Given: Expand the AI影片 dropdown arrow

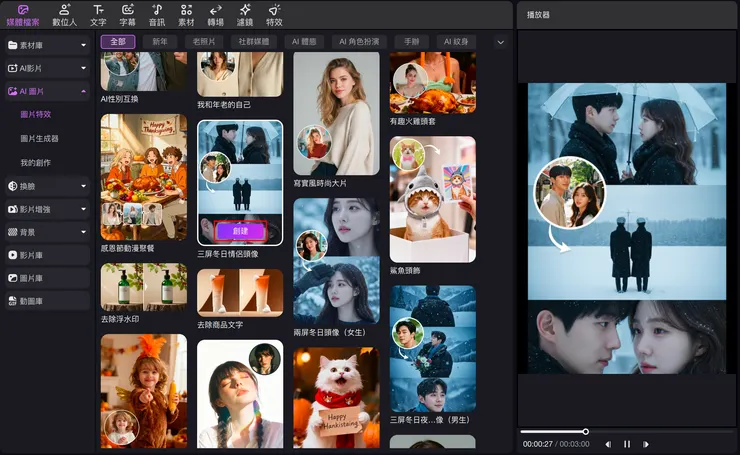Looking at the screenshot, I should tap(84, 68).
